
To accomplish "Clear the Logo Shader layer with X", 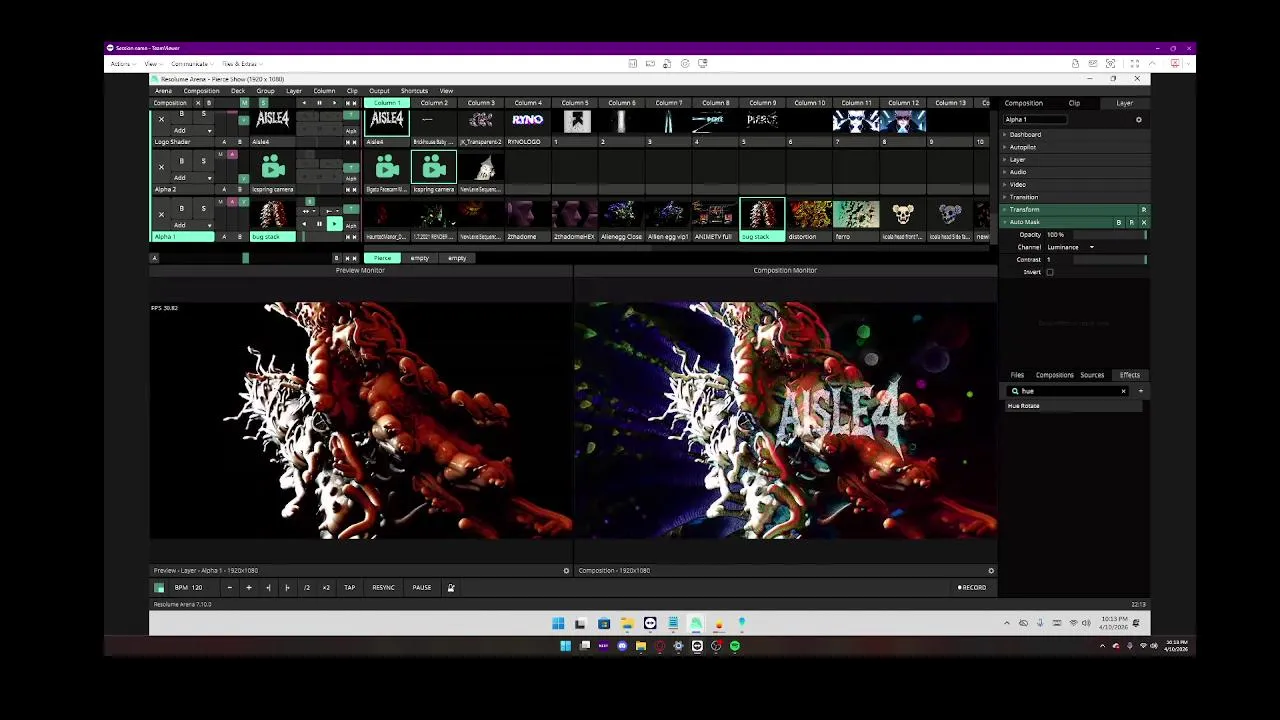I will pos(161,119).
